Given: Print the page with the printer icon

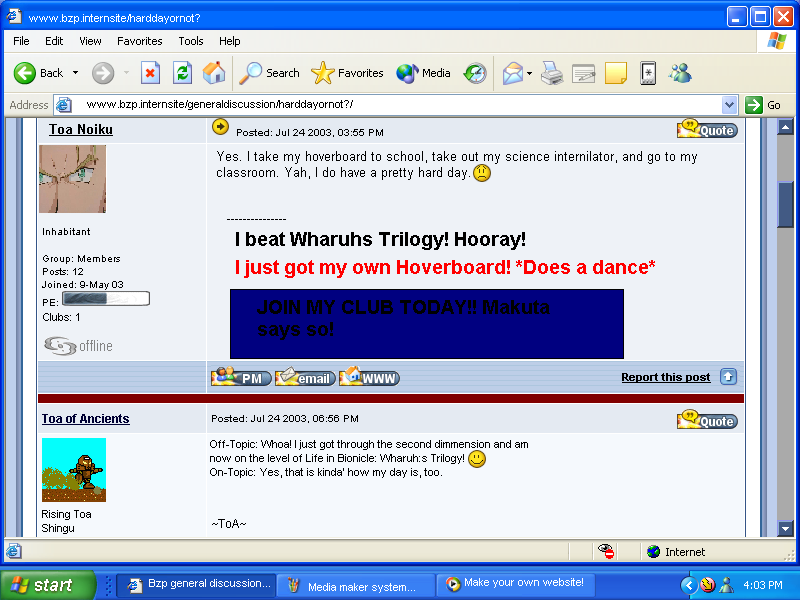Looking at the screenshot, I should tap(552, 73).
